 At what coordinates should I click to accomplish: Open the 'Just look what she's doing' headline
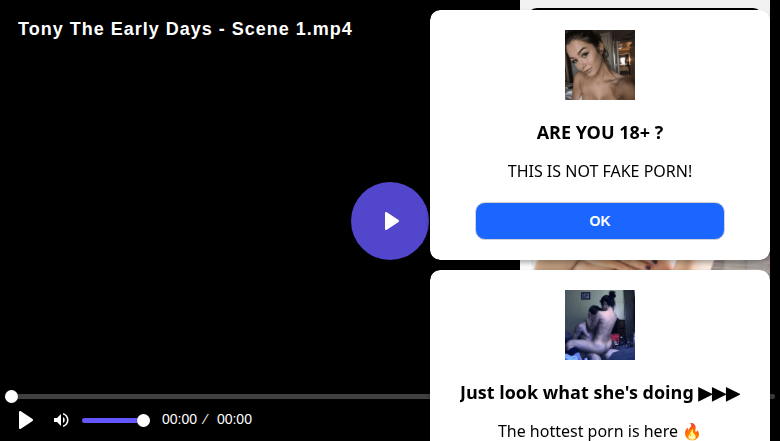coord(577,393)
